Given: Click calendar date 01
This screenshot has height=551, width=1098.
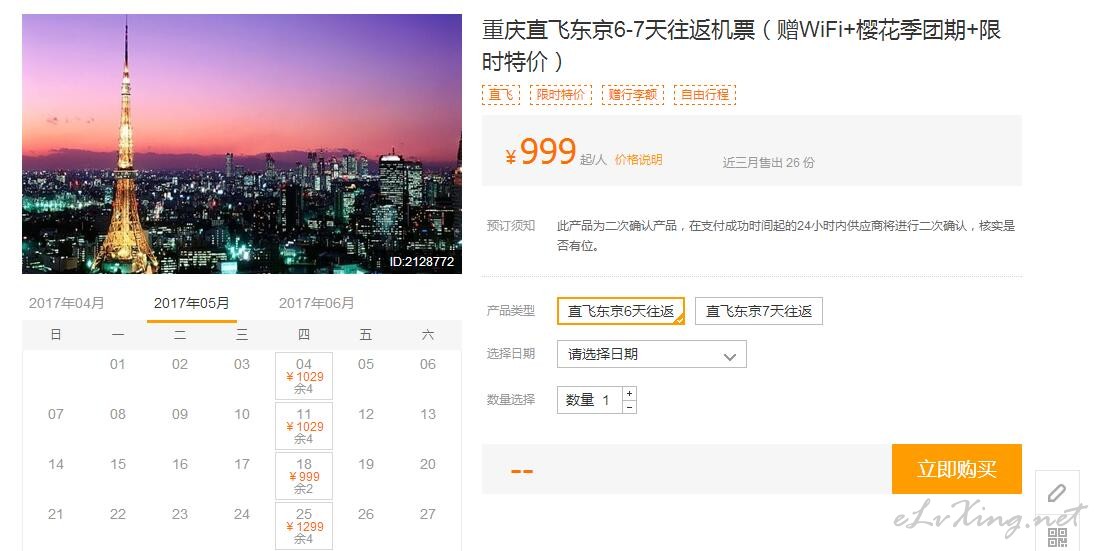Looking at the screenshot, I should (118, 364).
